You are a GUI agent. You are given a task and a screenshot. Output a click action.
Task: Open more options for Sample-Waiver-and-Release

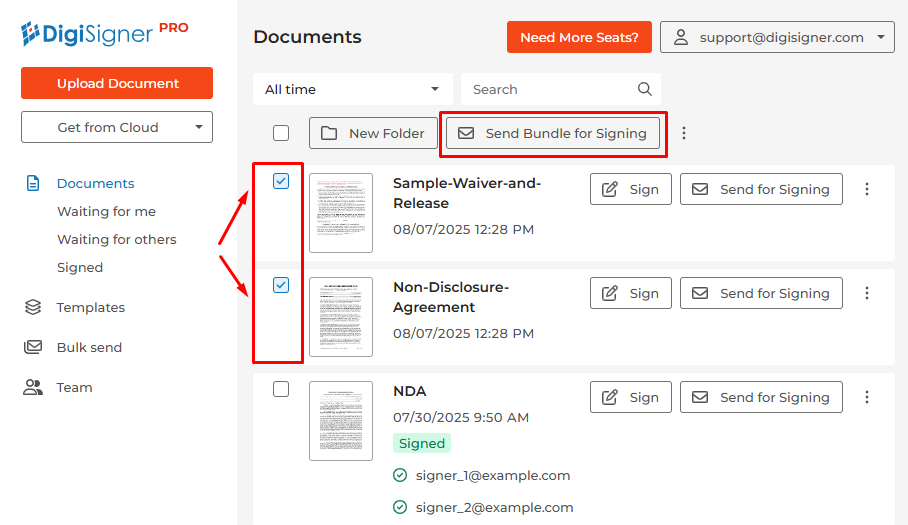867,189
